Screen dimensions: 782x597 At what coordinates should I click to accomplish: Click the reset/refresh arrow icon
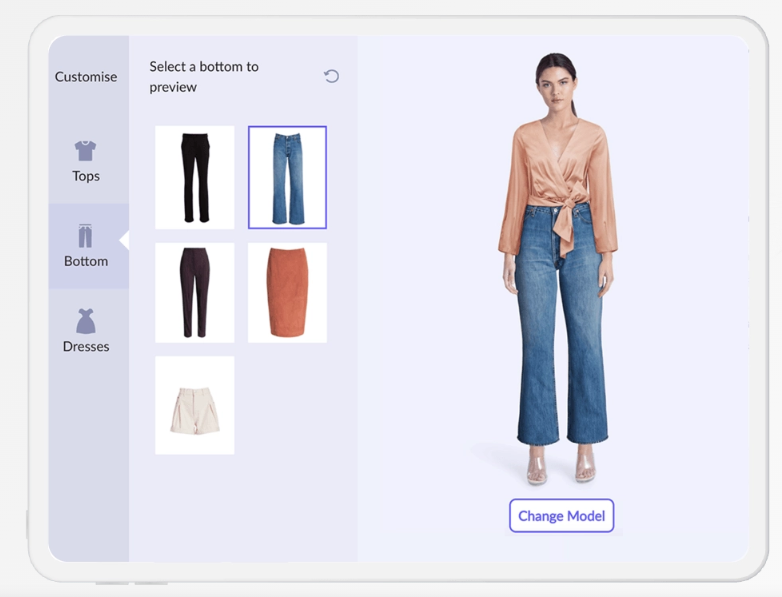click(331, 76)
